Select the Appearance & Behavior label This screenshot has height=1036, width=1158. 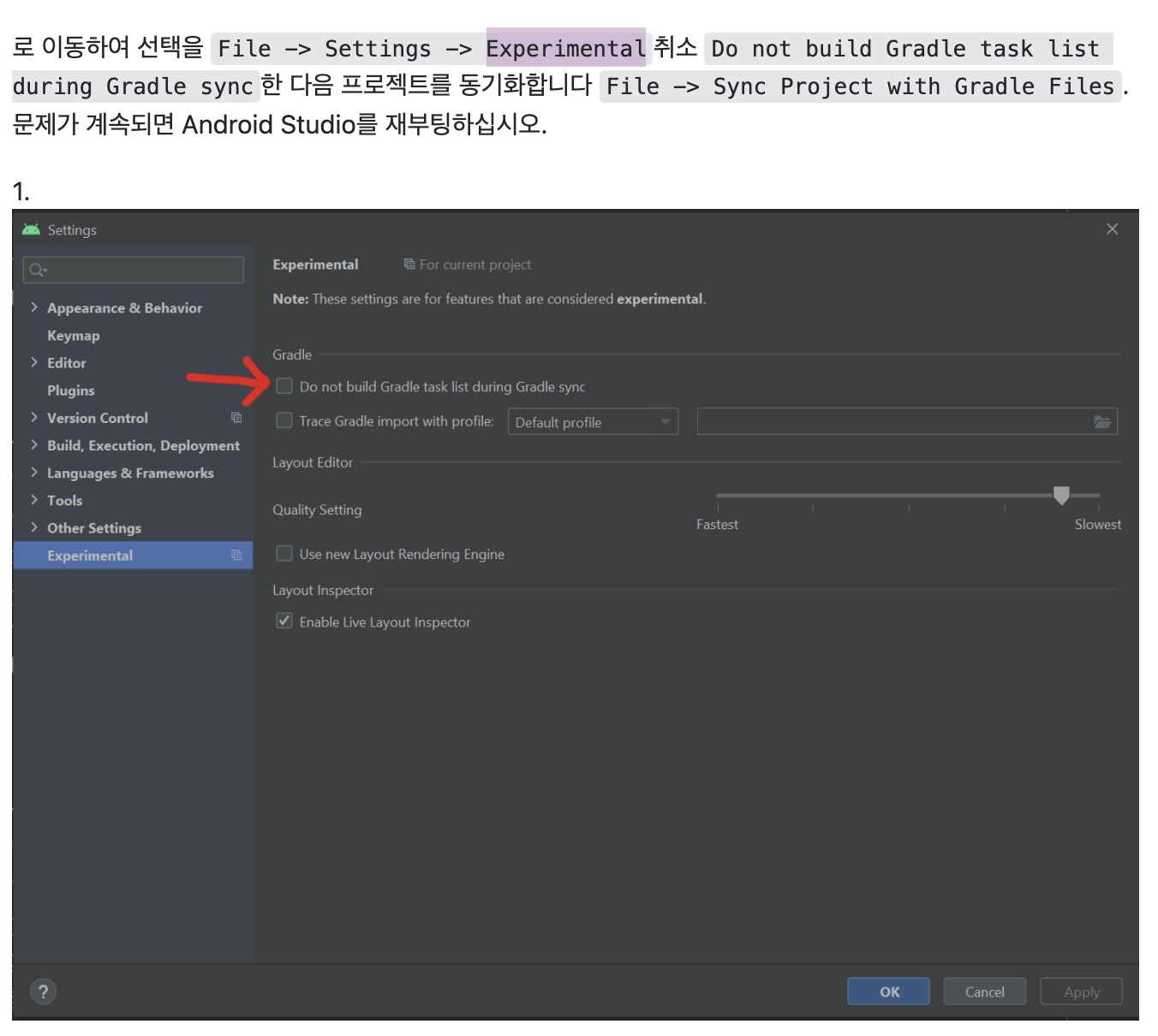point(125,308)
